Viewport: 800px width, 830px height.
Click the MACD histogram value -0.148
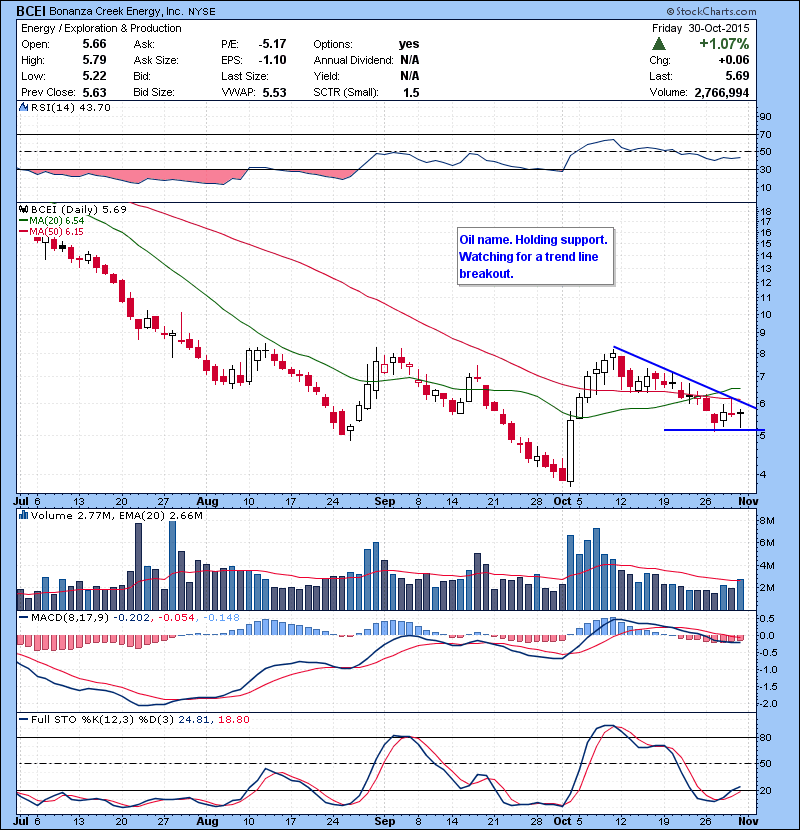click(221, 617)
